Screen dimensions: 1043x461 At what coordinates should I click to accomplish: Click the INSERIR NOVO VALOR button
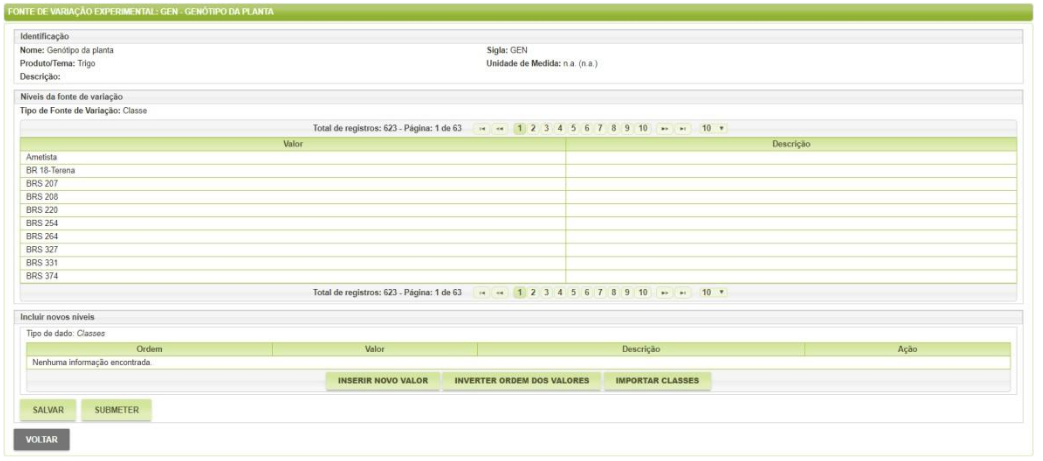[x=382, y=381]
